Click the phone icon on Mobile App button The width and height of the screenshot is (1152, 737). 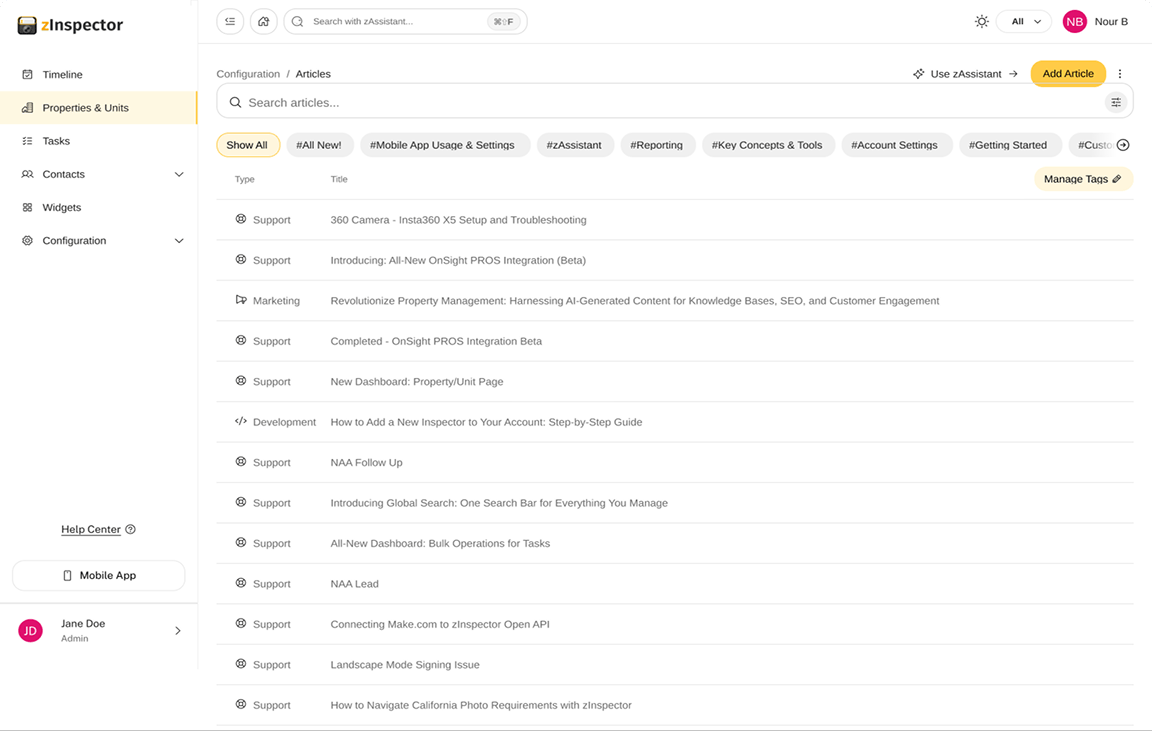[x=67, y=575]
